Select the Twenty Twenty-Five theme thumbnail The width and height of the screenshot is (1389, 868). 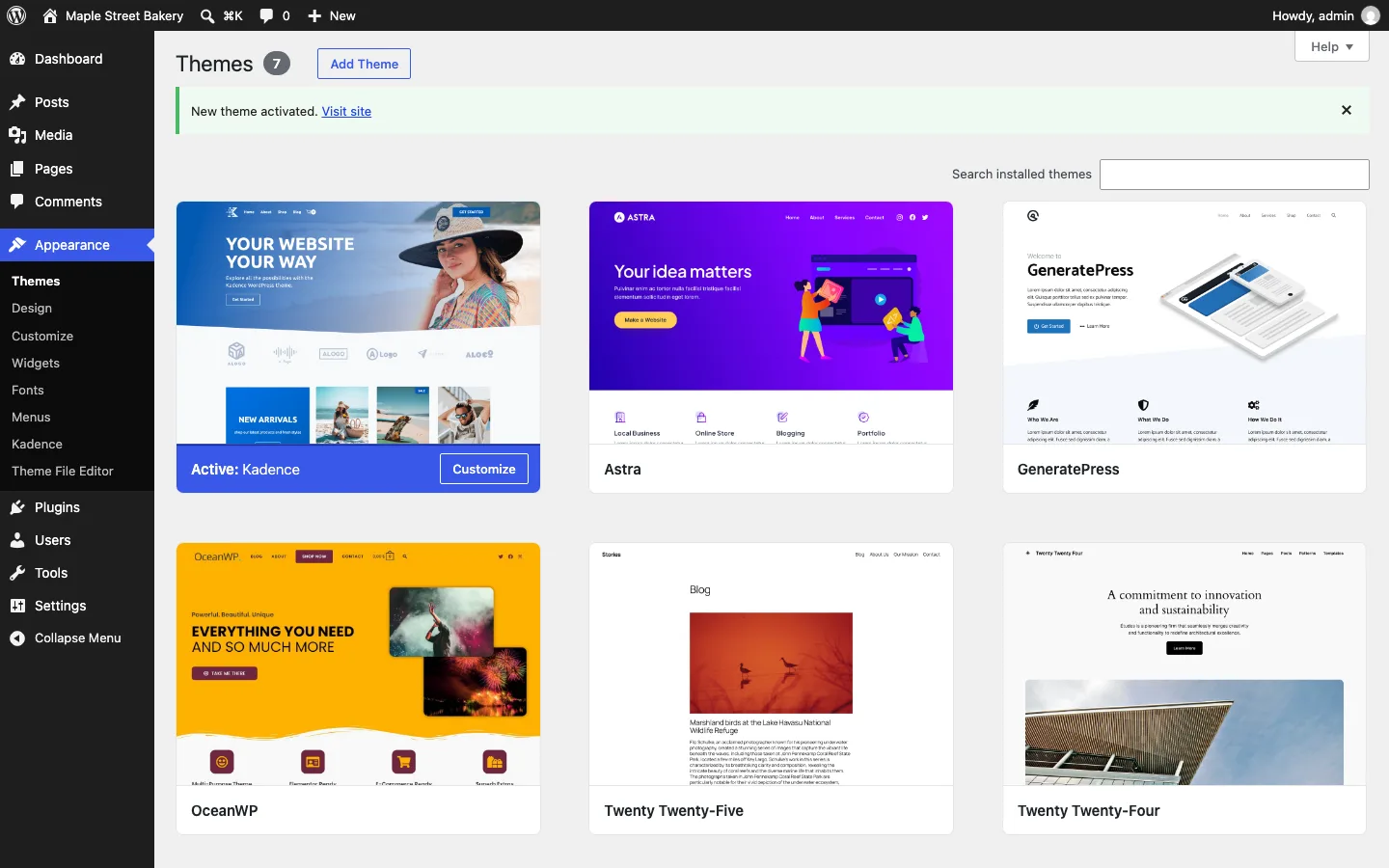coord(771,665)
